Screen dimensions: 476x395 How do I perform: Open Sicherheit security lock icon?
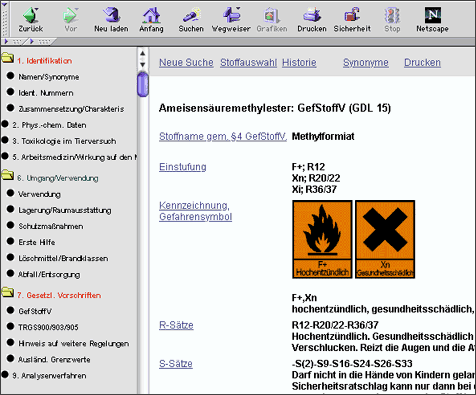coord(352,15)
